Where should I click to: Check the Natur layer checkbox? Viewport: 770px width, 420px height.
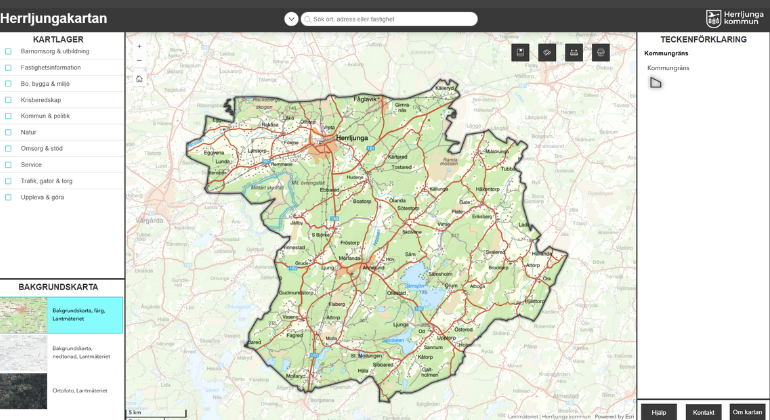[8, 132]
